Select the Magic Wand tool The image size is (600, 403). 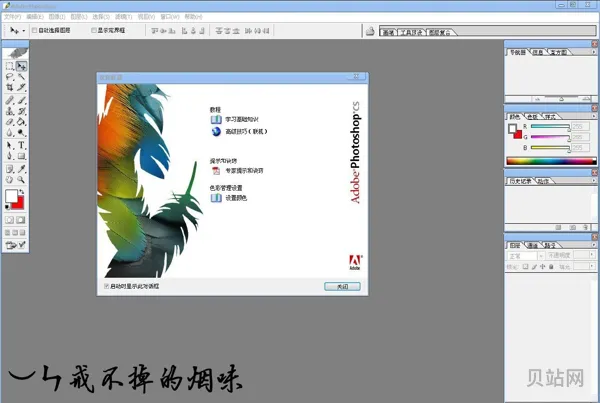(21, 77)
